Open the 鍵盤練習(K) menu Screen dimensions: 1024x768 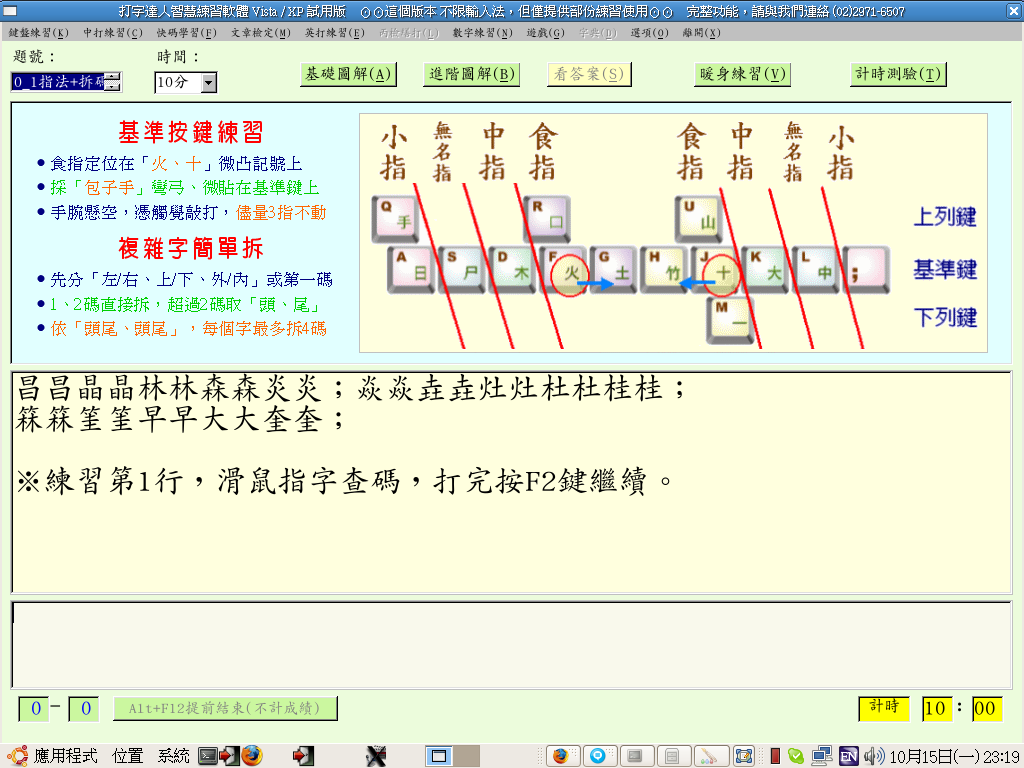click(x=39, y=33)
